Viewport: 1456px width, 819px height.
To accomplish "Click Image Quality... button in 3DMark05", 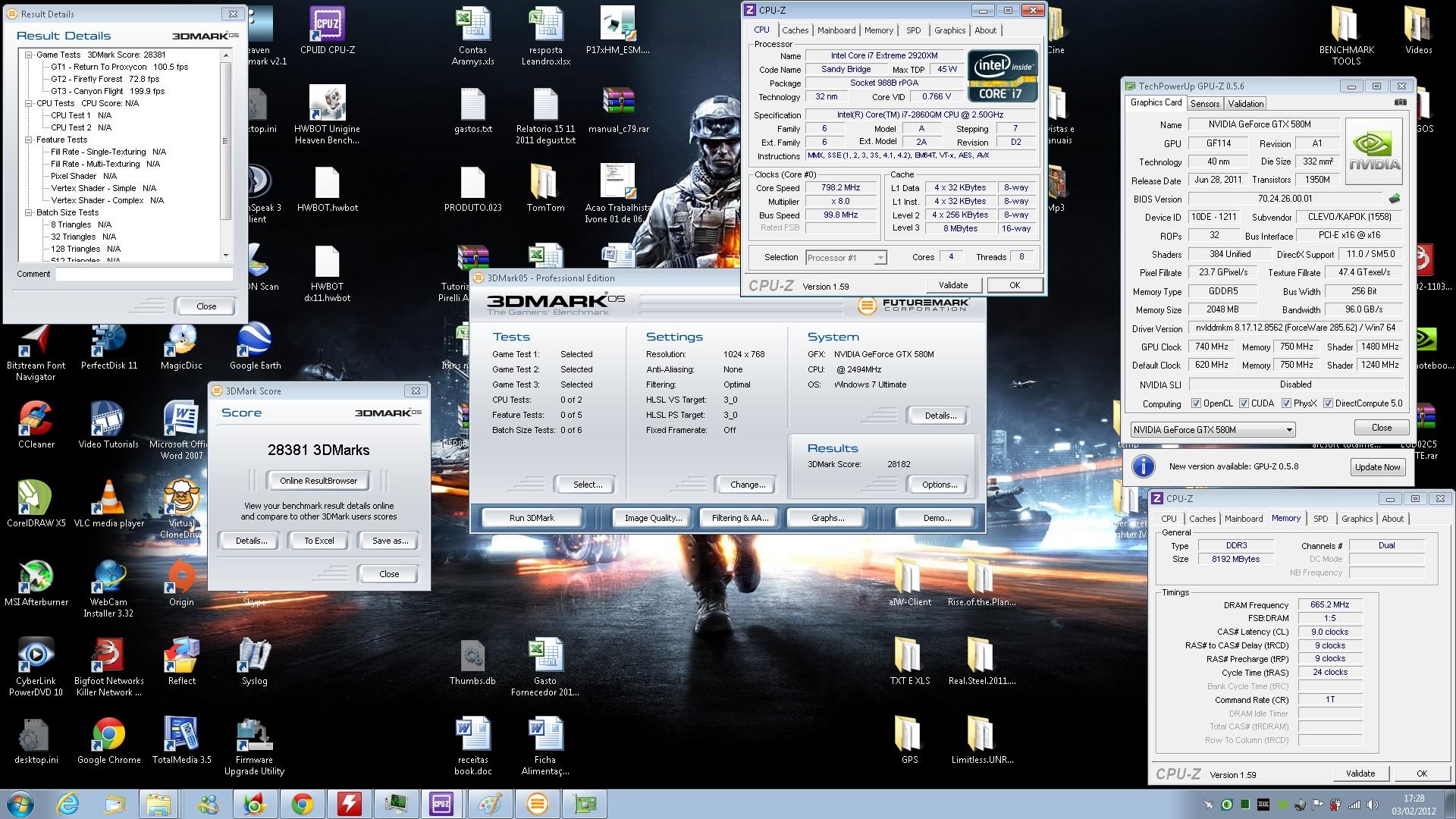I will point(653,518).
